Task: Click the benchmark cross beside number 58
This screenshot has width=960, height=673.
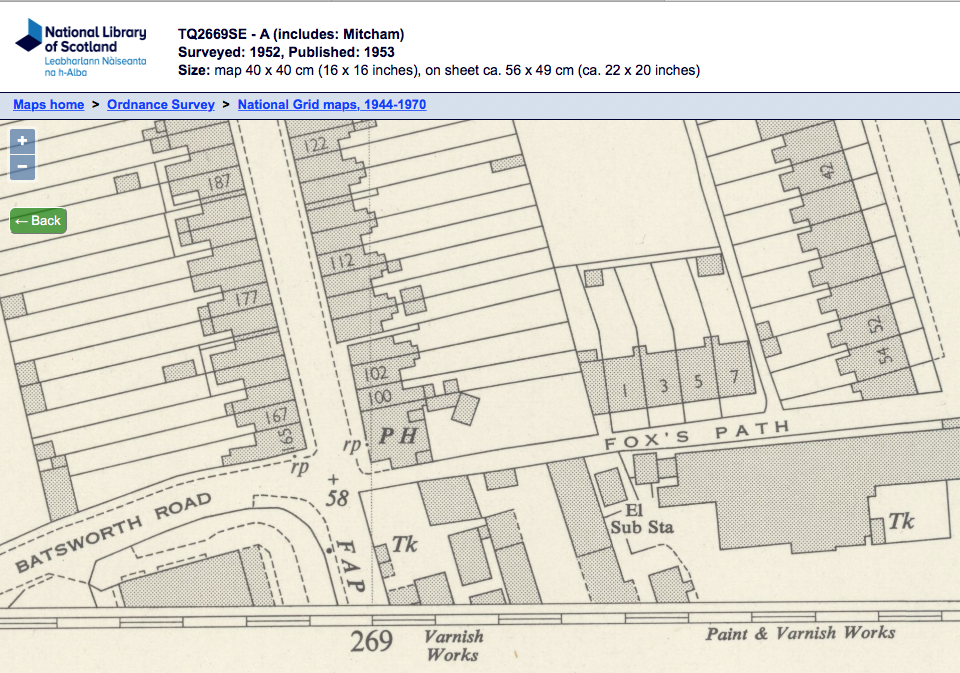Action: click(x=331, y=480)
